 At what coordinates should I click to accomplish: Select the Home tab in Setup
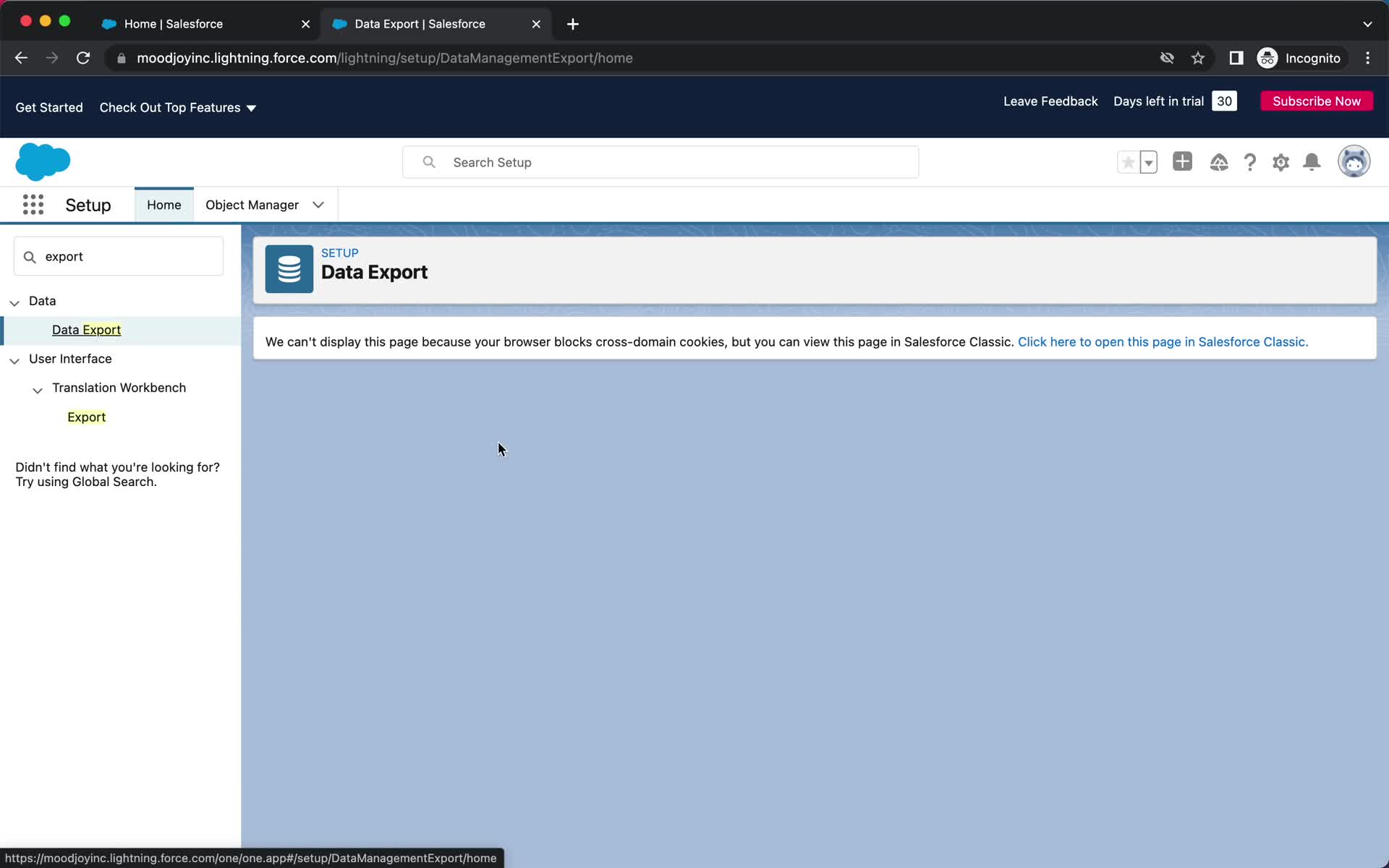[x=163, y=205]
